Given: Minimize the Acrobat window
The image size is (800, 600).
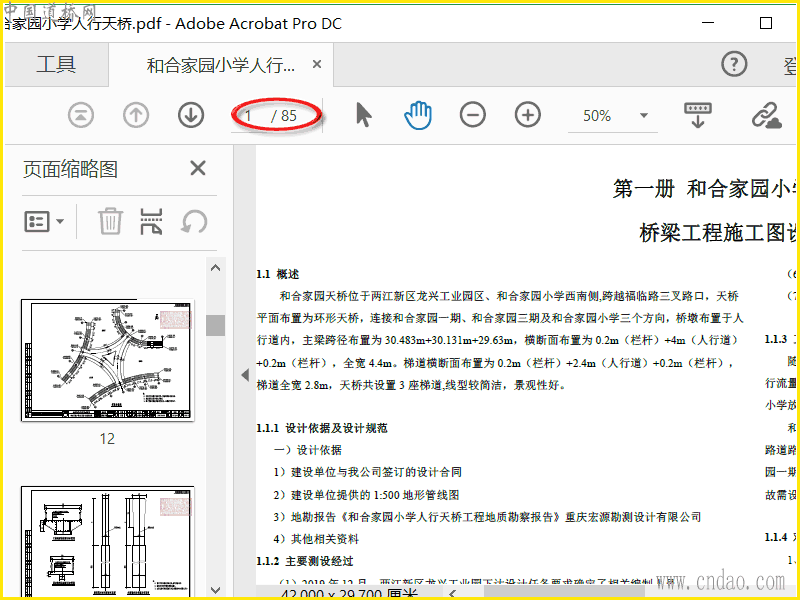Looking at the screenshot, I should (x=708, y=23).
